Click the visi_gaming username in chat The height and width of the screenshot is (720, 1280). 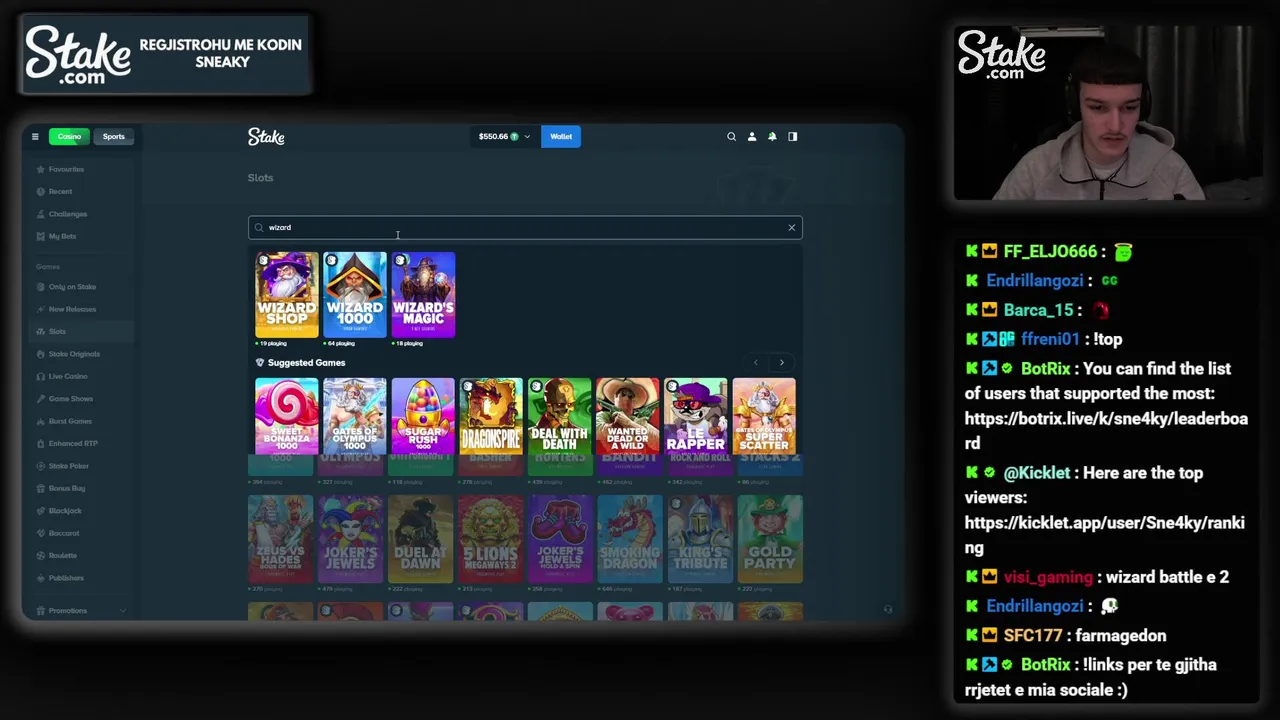(1048, 577)
